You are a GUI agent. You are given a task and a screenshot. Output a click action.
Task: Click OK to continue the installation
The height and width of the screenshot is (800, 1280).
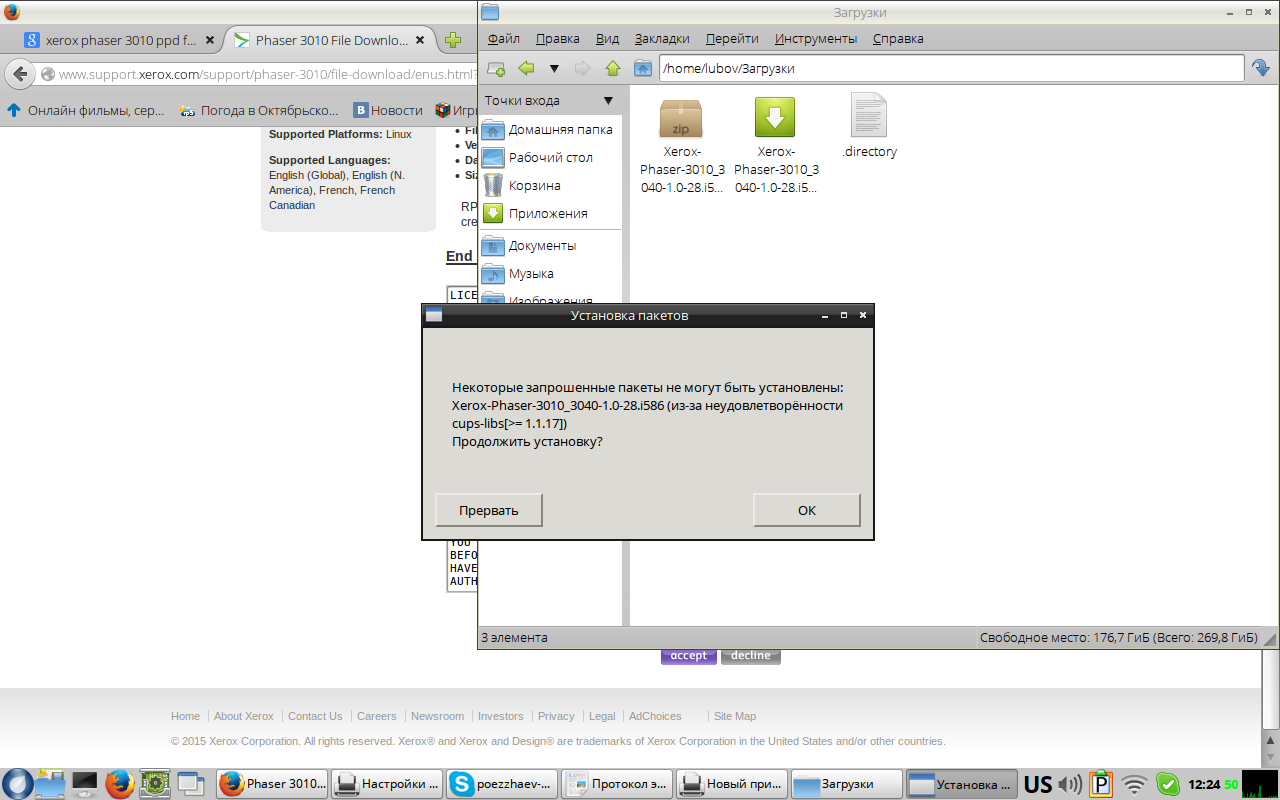(x=807, y=510)
